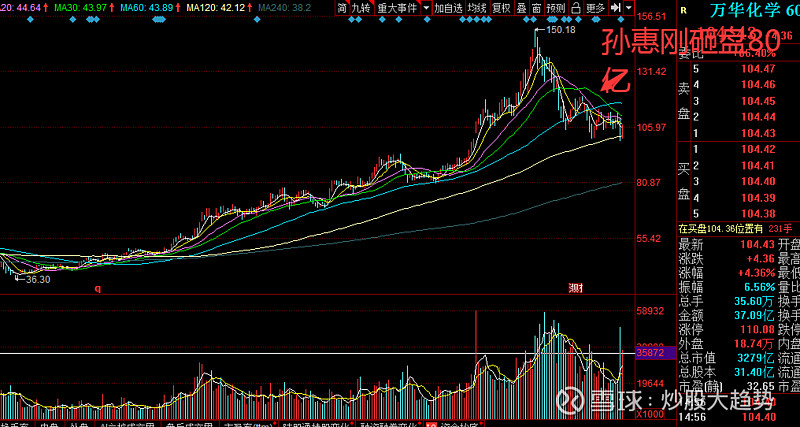Image resolution: width=800 pixels, height=427 pixels.
Task: Click the red 测 marker under the chart
Action: click(x=576, y=288)
